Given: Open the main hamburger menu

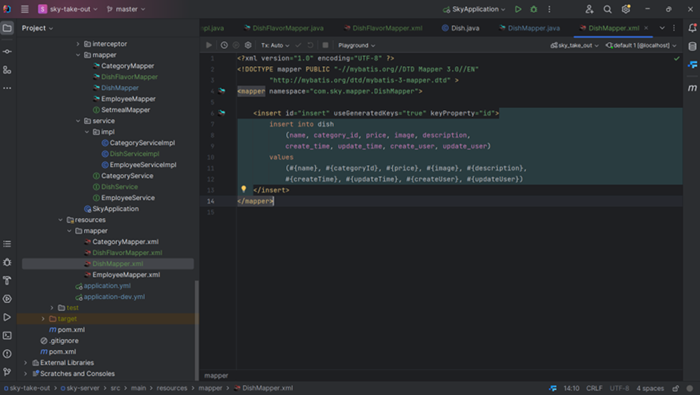Looking at the screenshot, I should (x=25, y=9).
